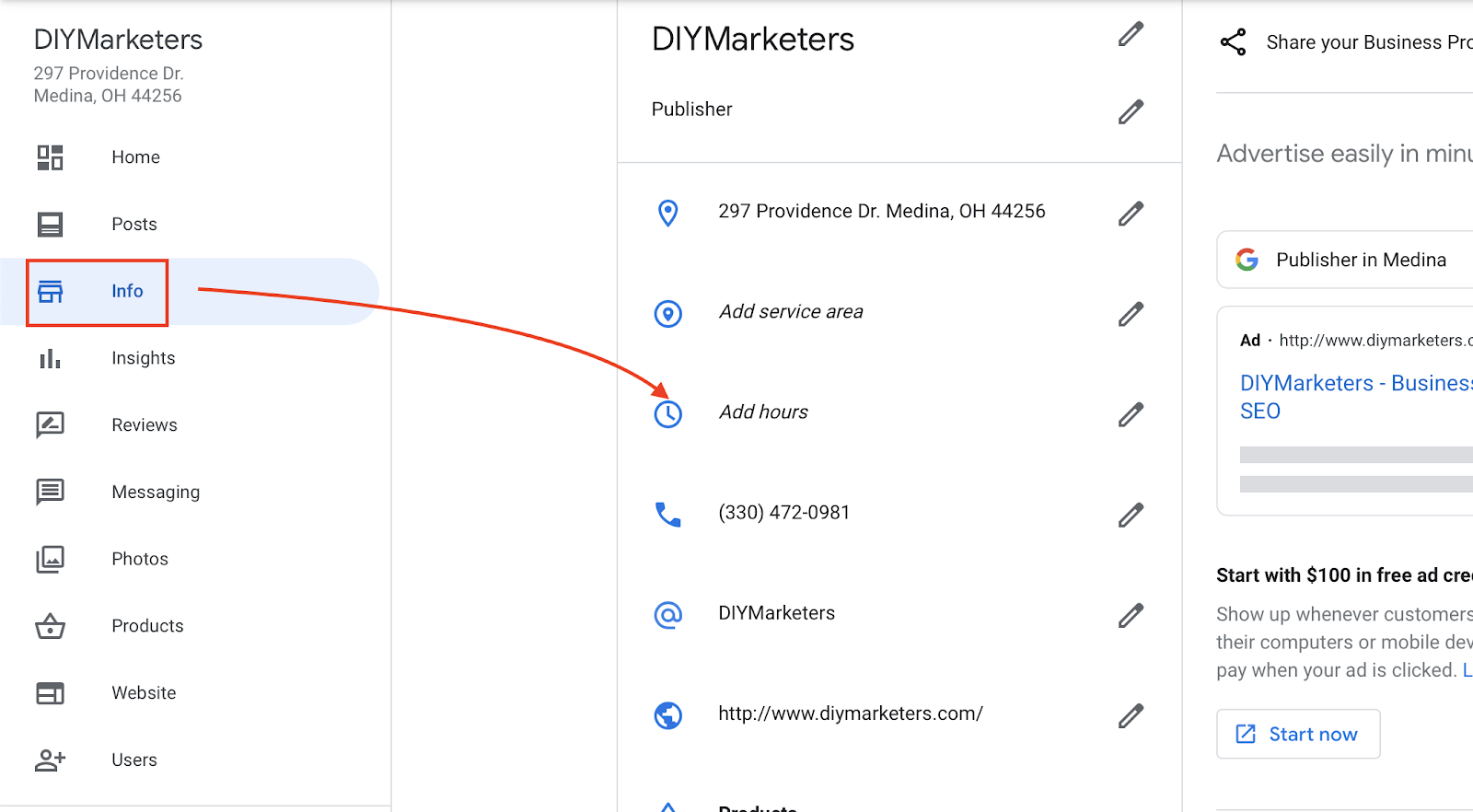This screenshot has height=812, width=1473.
Task: Click the service area target icon
Action: (668, 314)
